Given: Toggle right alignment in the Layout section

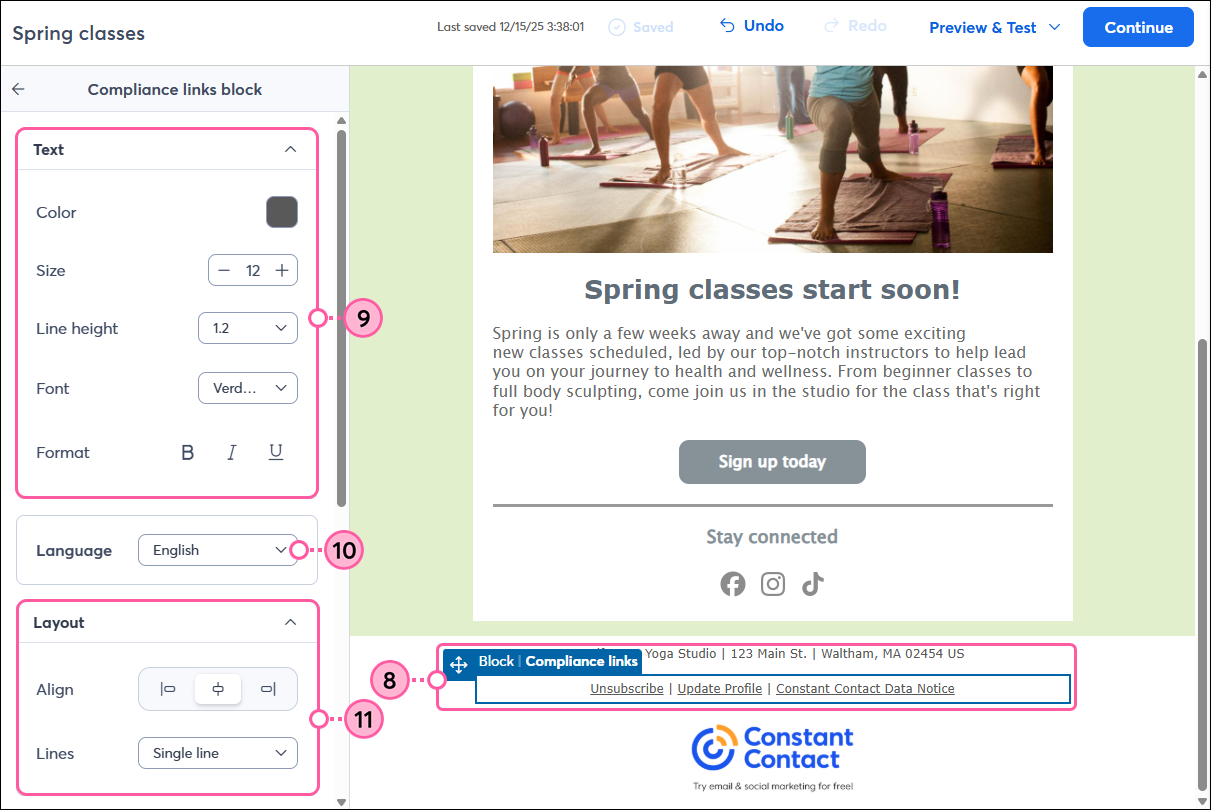Looking at the screenshot, I should [x=268, y=689].
